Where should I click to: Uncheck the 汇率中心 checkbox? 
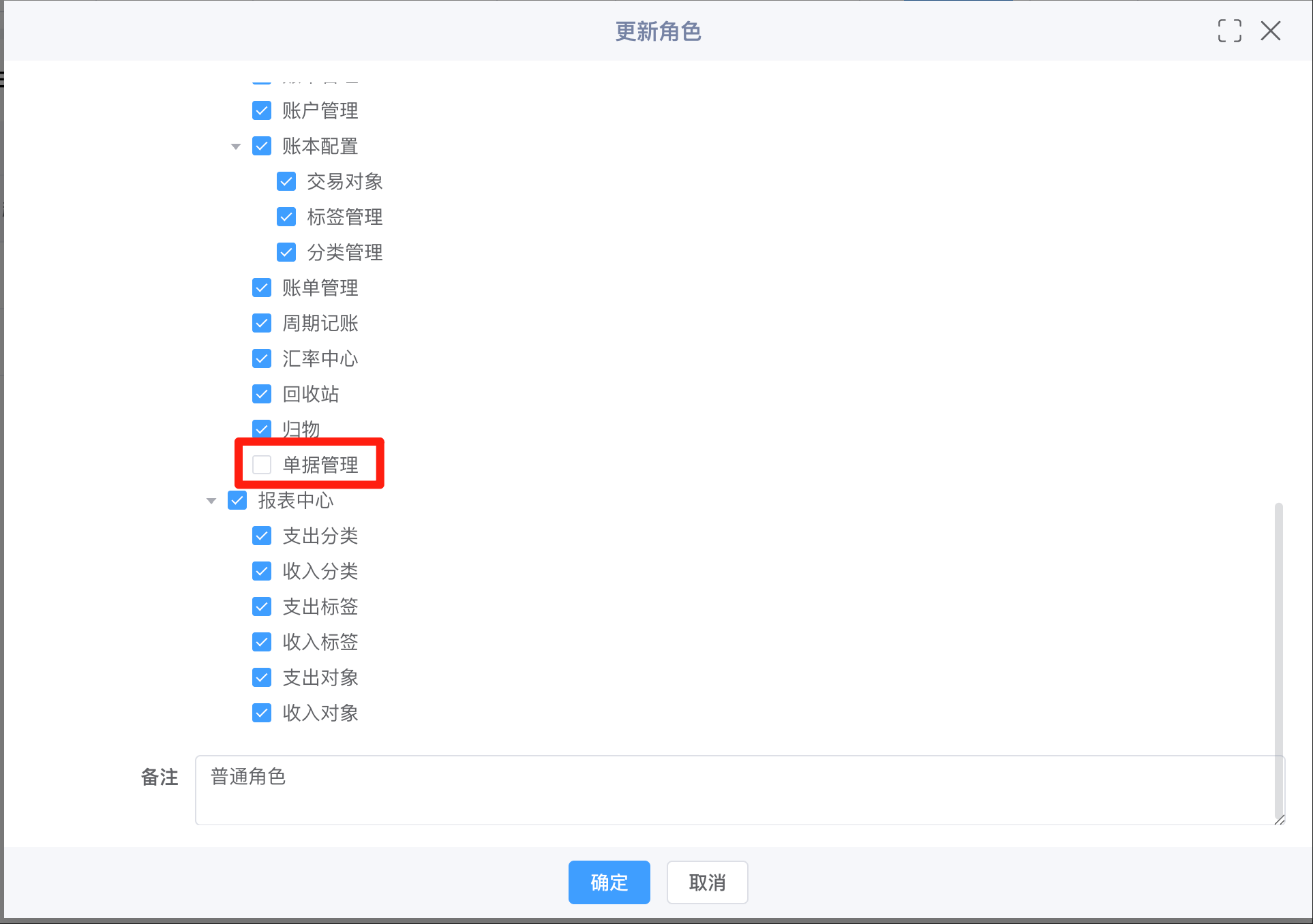pos(262,358)
